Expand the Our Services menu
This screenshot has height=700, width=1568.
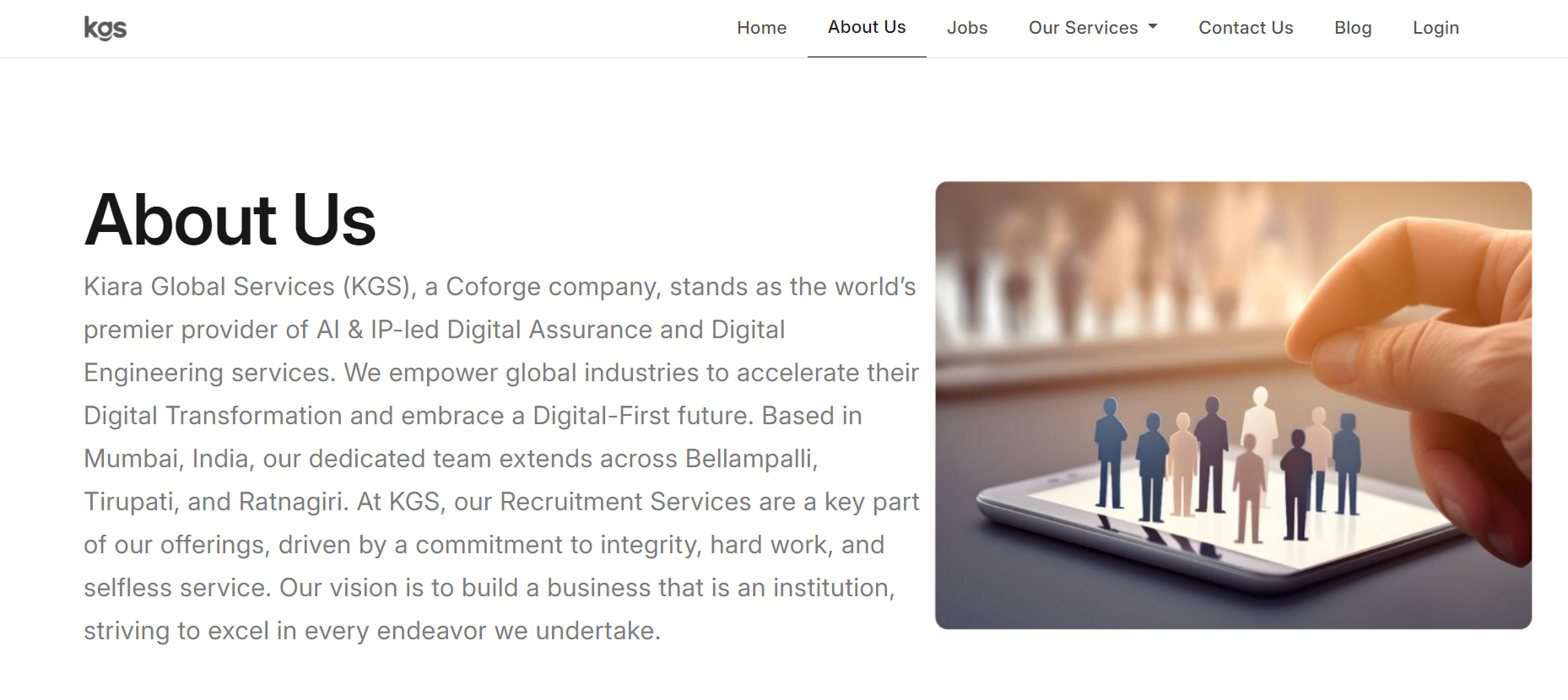1083,28
